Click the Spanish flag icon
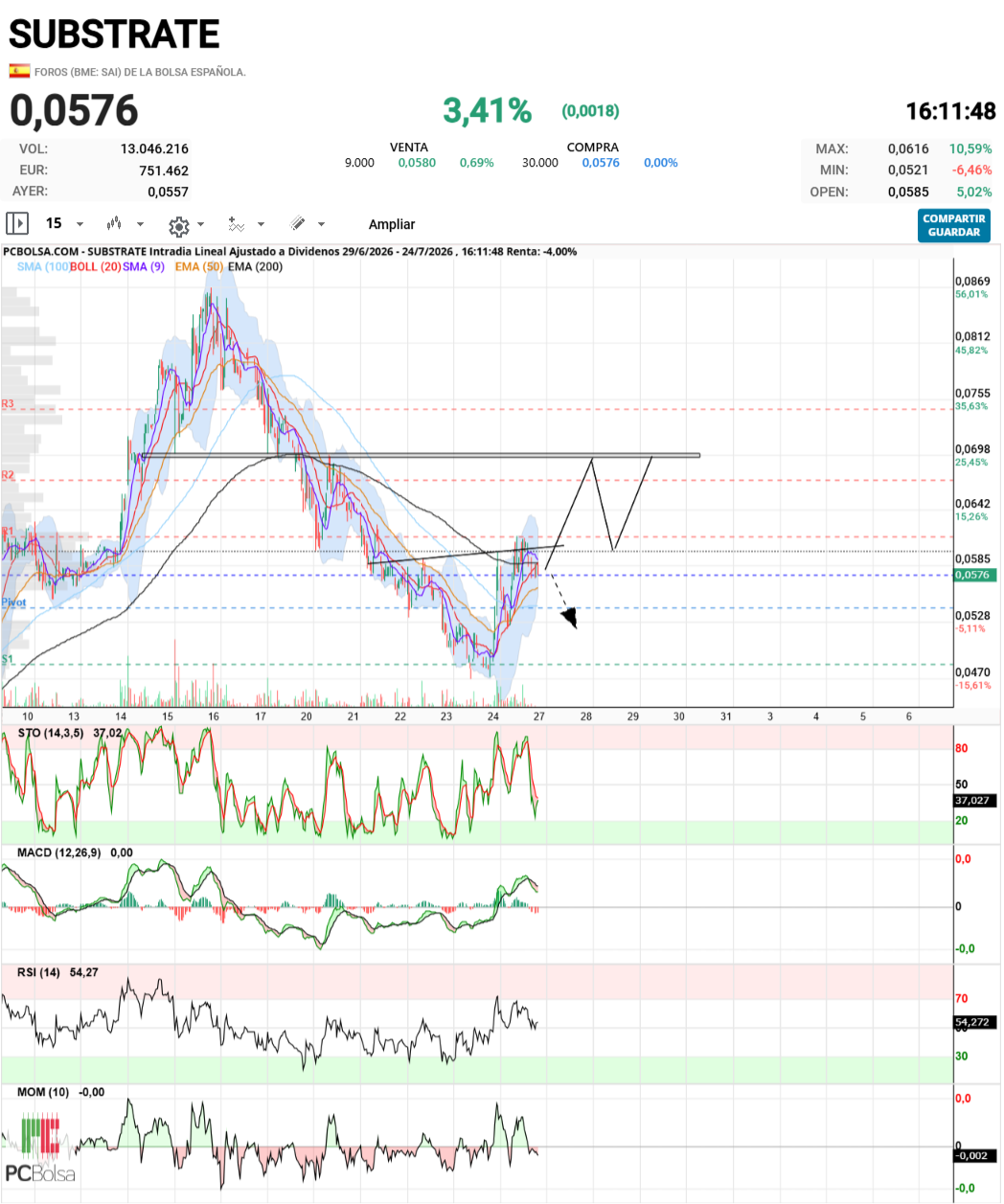The width and height of the screenshot is (1004, 1204). 19,71
